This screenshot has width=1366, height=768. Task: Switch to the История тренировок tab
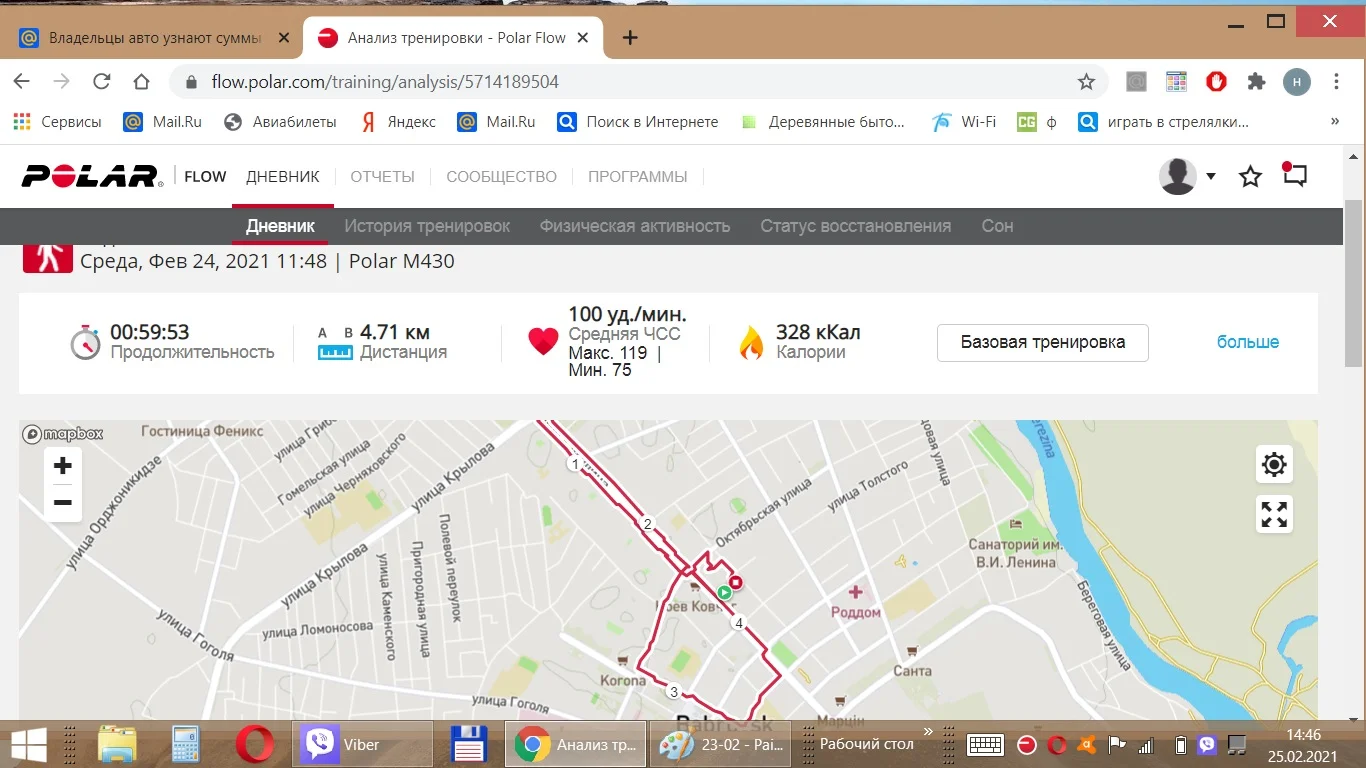pos(427,226)
